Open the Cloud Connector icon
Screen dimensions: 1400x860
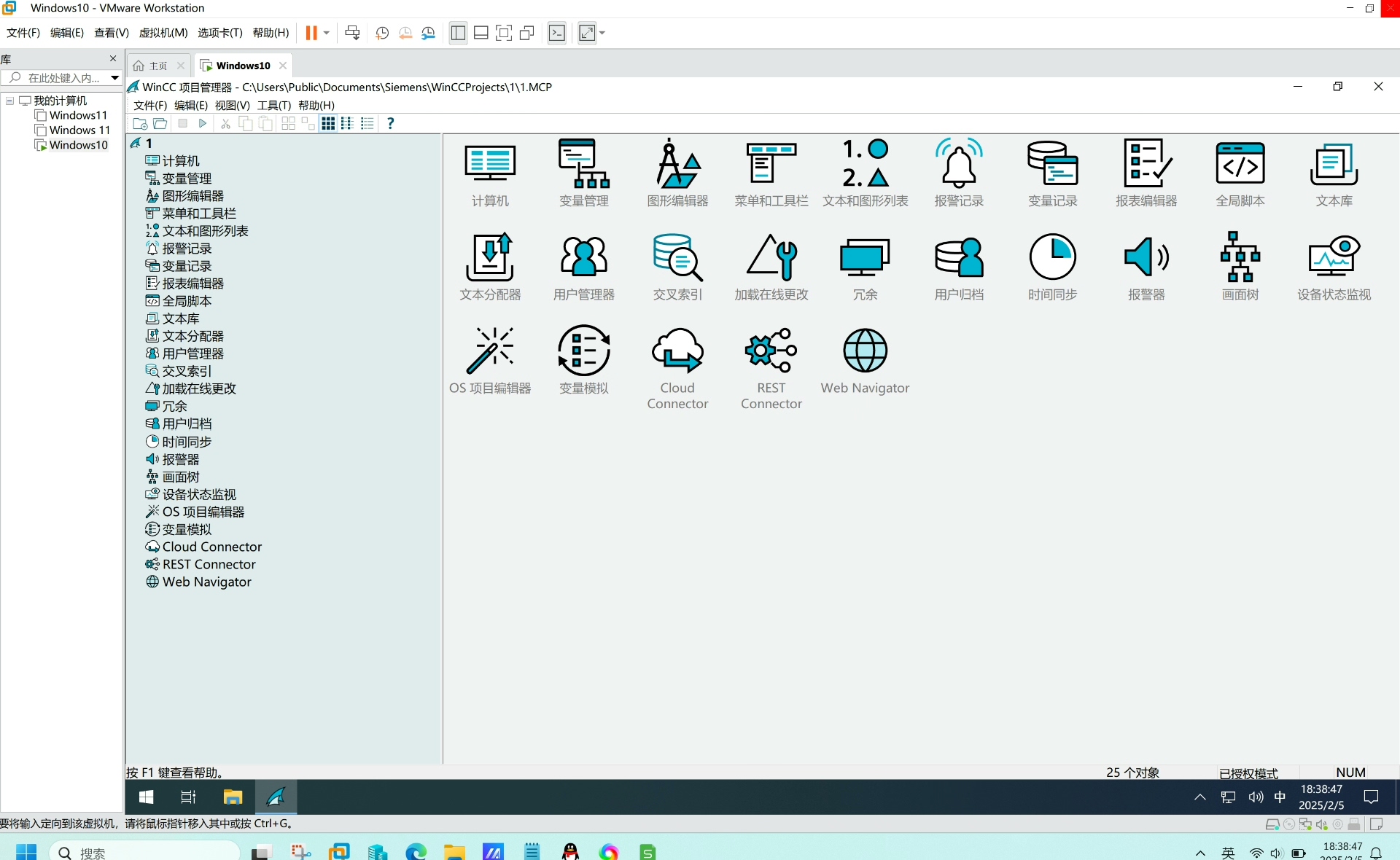coord(677,369)
